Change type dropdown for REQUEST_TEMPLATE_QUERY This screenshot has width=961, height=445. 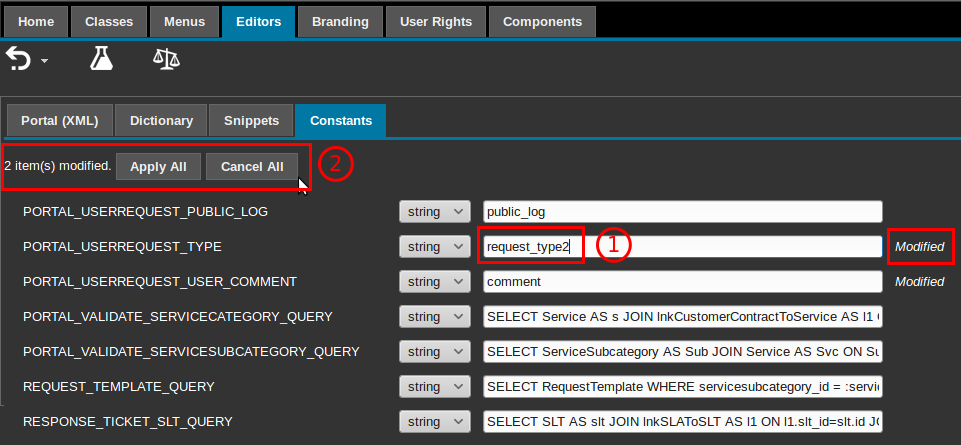click(434, 387)
